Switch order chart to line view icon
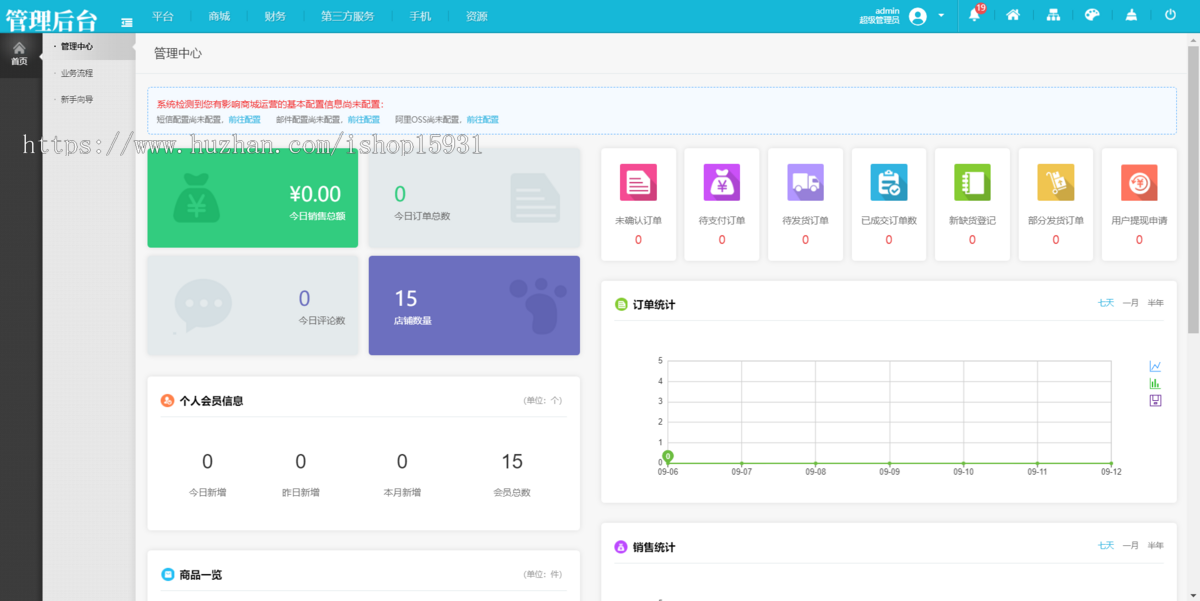Image resolution: width=1200 pixels, height=601 pixels. 1155,366
